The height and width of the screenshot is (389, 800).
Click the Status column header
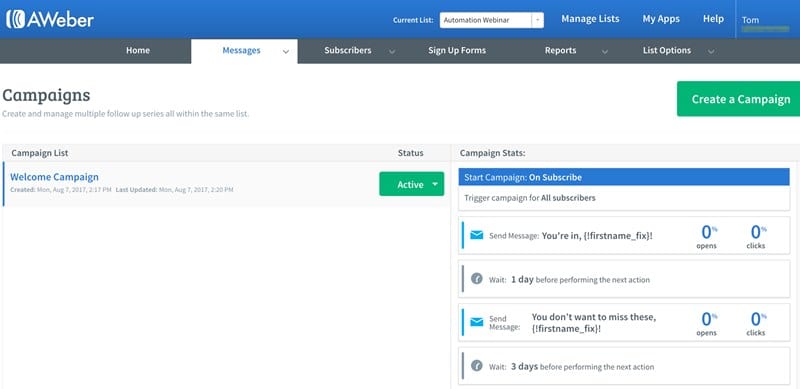coord(411,153)
